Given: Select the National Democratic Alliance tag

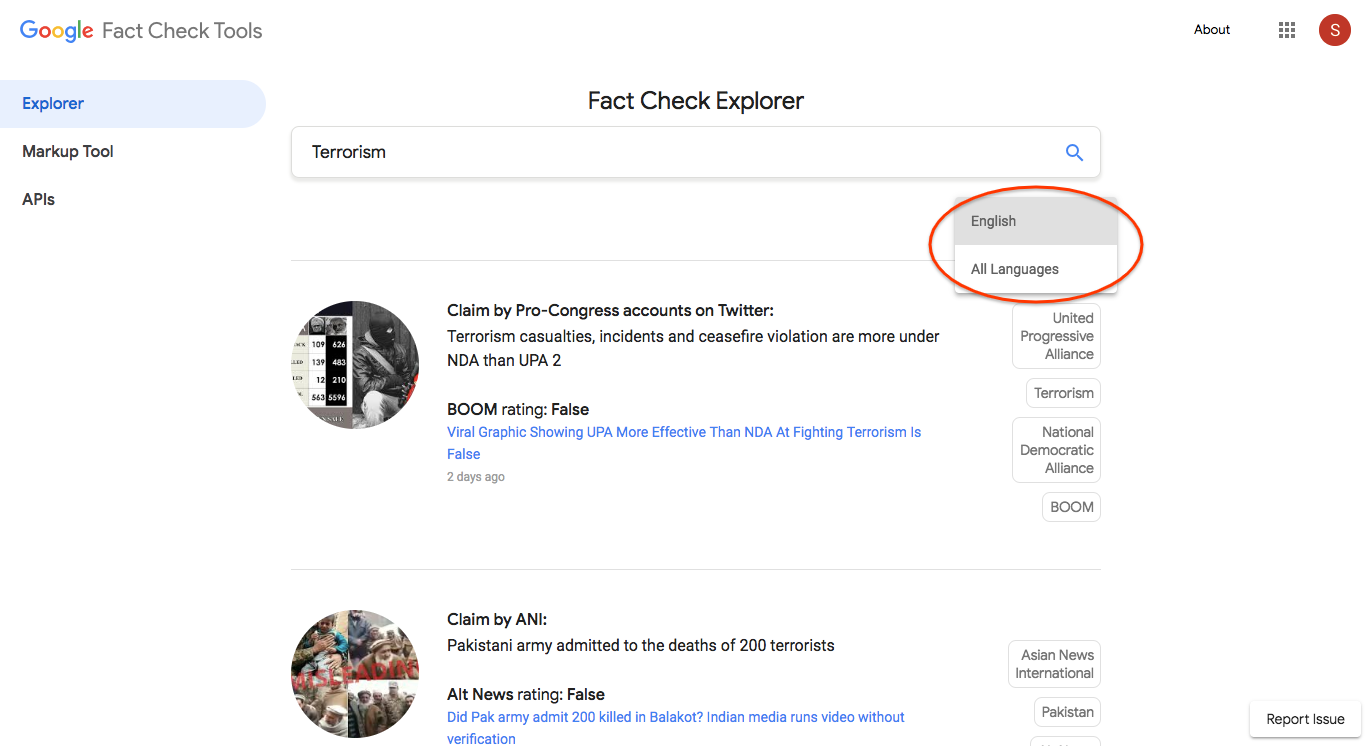Looking at the screenshot, I should pos(1056,450).
